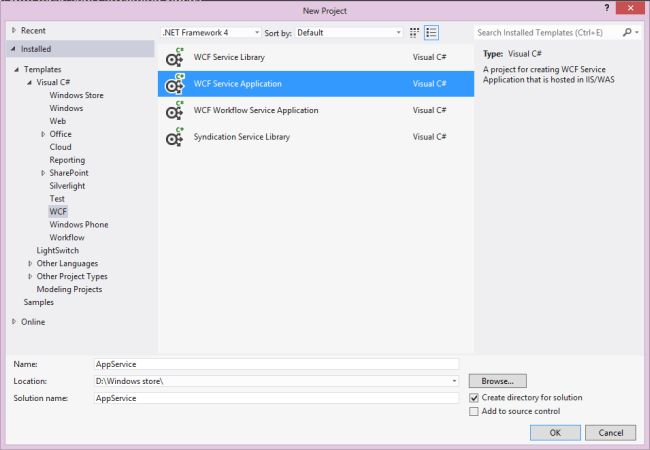Click the selected WCF Service Application name

coord(238,84)
